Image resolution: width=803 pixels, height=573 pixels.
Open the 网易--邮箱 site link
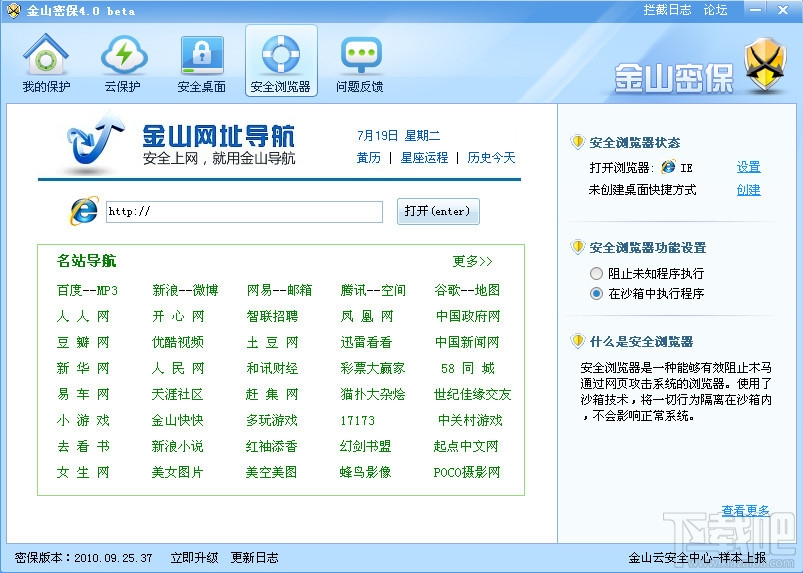(x=279, y=290)
